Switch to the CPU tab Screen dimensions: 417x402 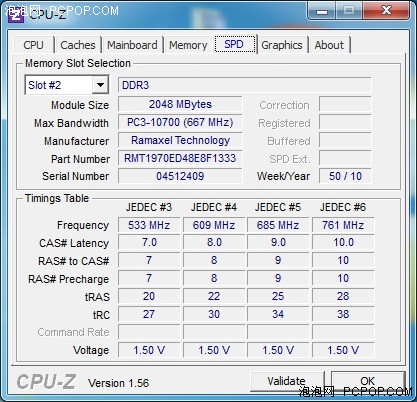tap(33, 45)
